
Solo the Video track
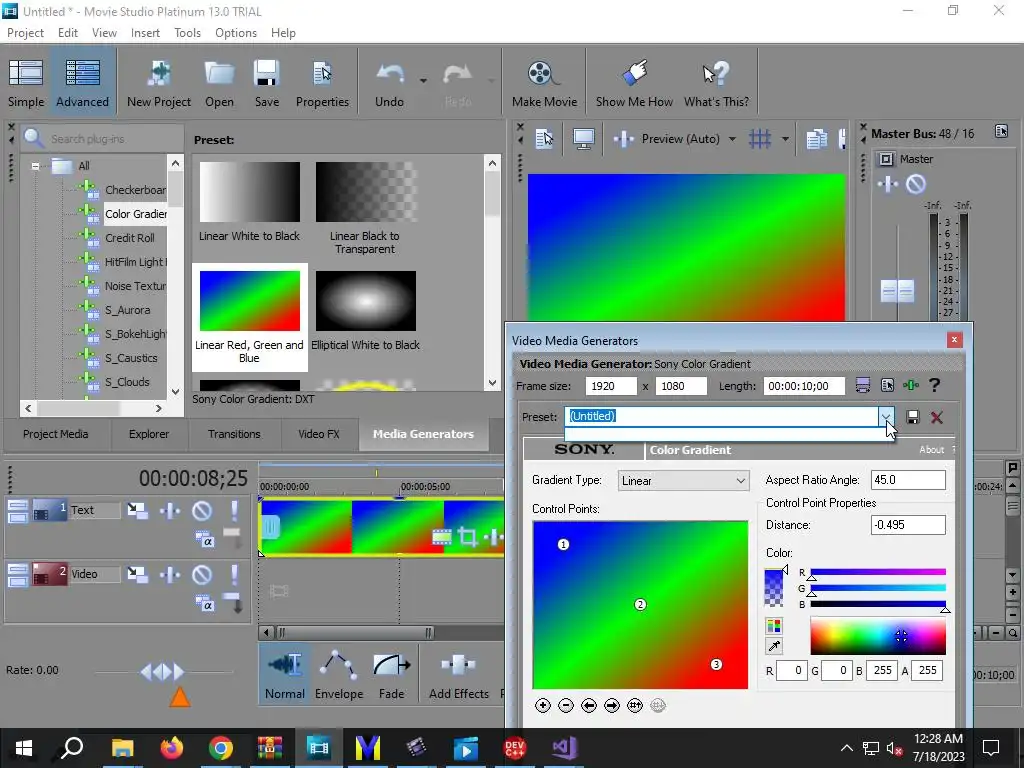pos(234,575)
